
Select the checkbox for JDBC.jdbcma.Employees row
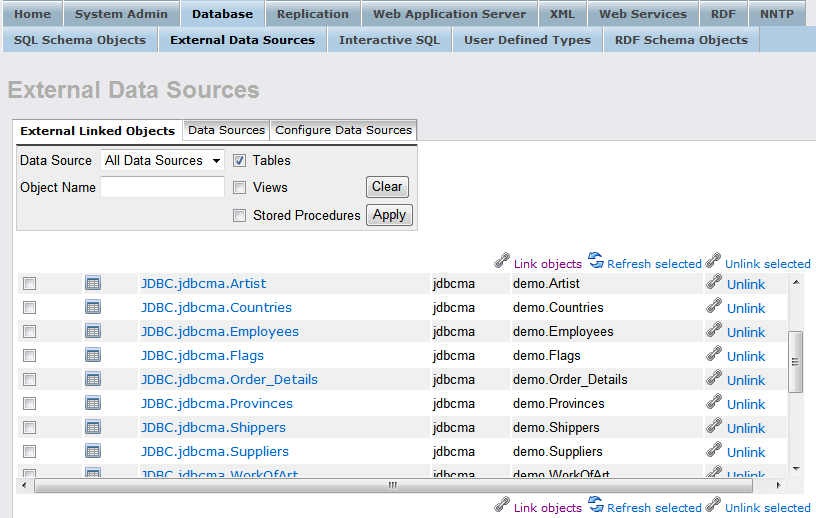[x=30, y=331]
